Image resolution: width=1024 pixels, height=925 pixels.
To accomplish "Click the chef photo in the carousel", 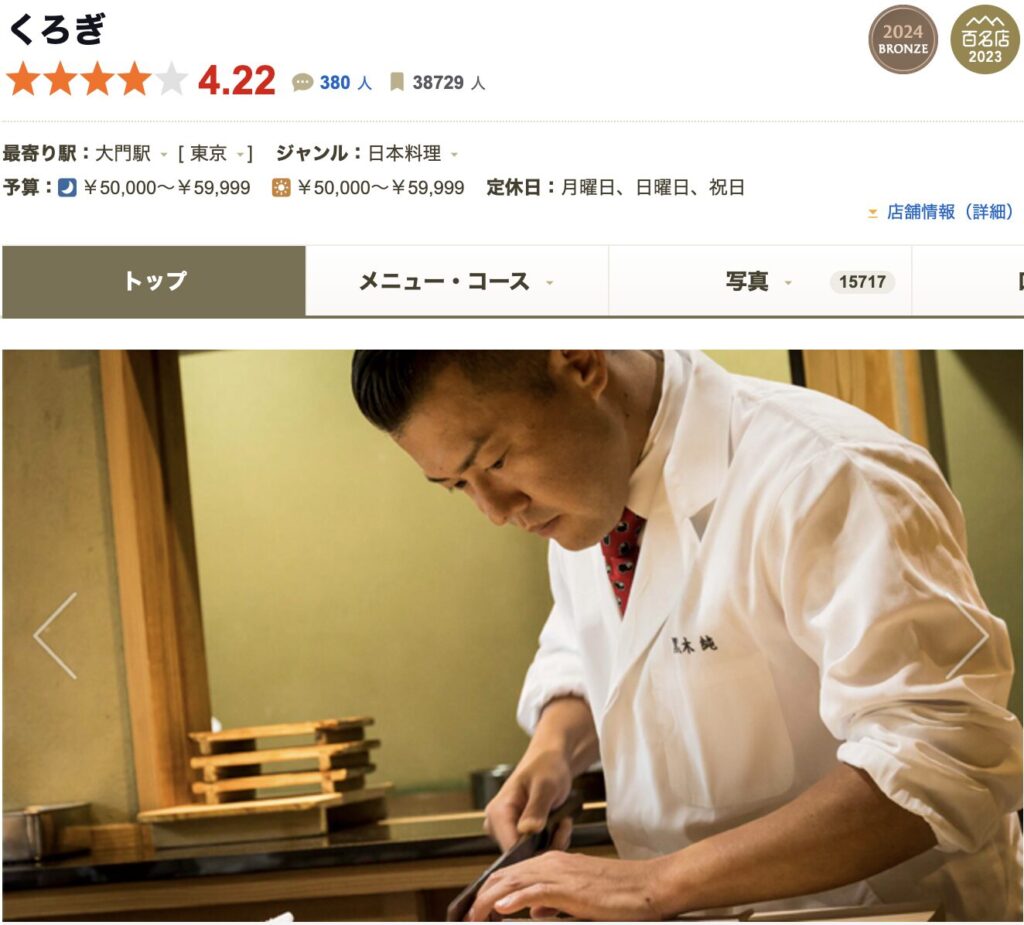I will (x=512, y=636).
